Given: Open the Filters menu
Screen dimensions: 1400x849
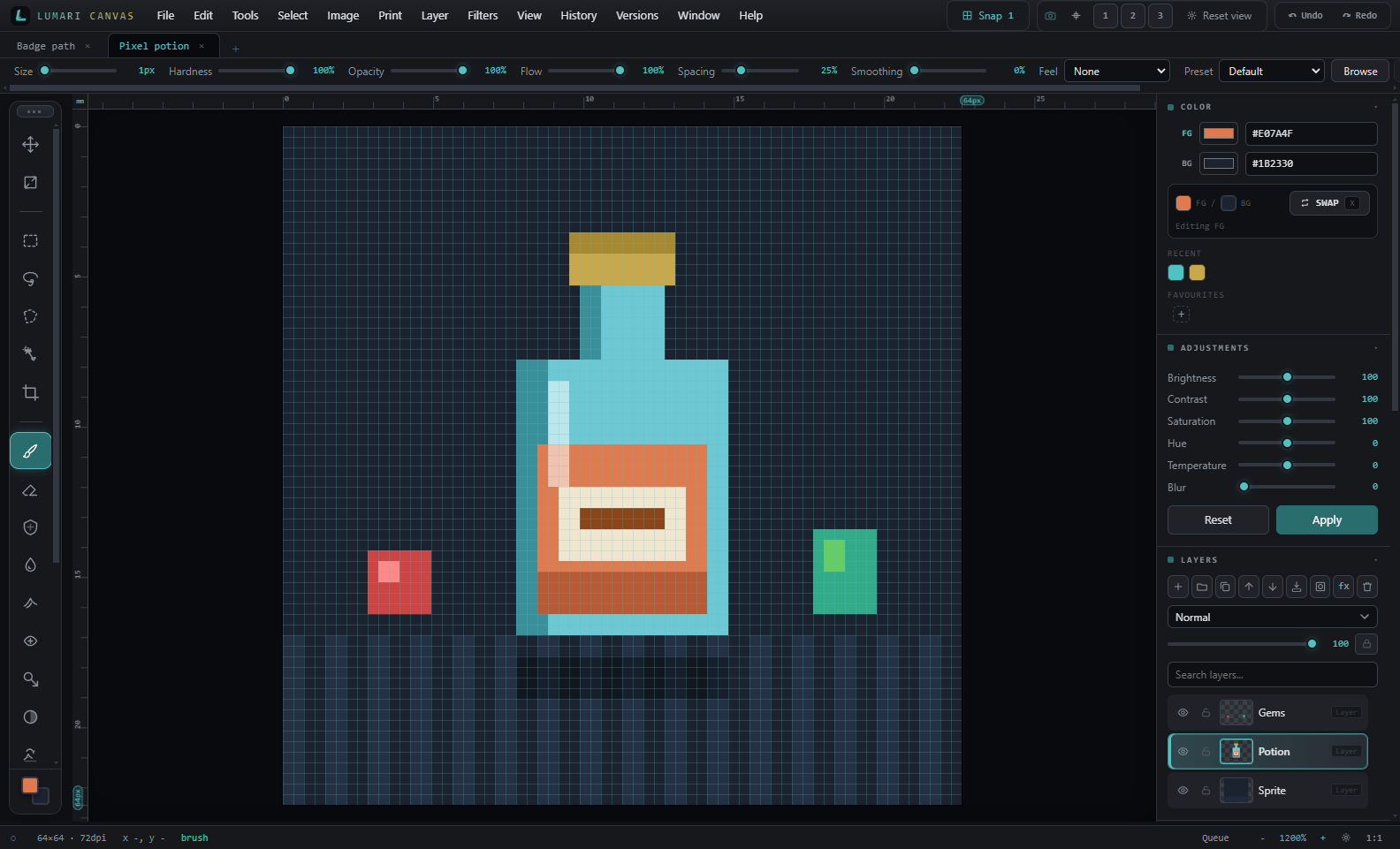Looking at the screenshot, I should click(x=483, y=16).
